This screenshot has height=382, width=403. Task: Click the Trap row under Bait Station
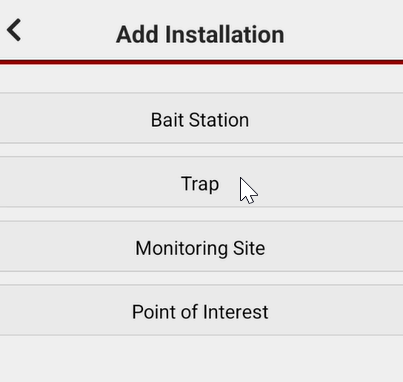click(201, 182)
